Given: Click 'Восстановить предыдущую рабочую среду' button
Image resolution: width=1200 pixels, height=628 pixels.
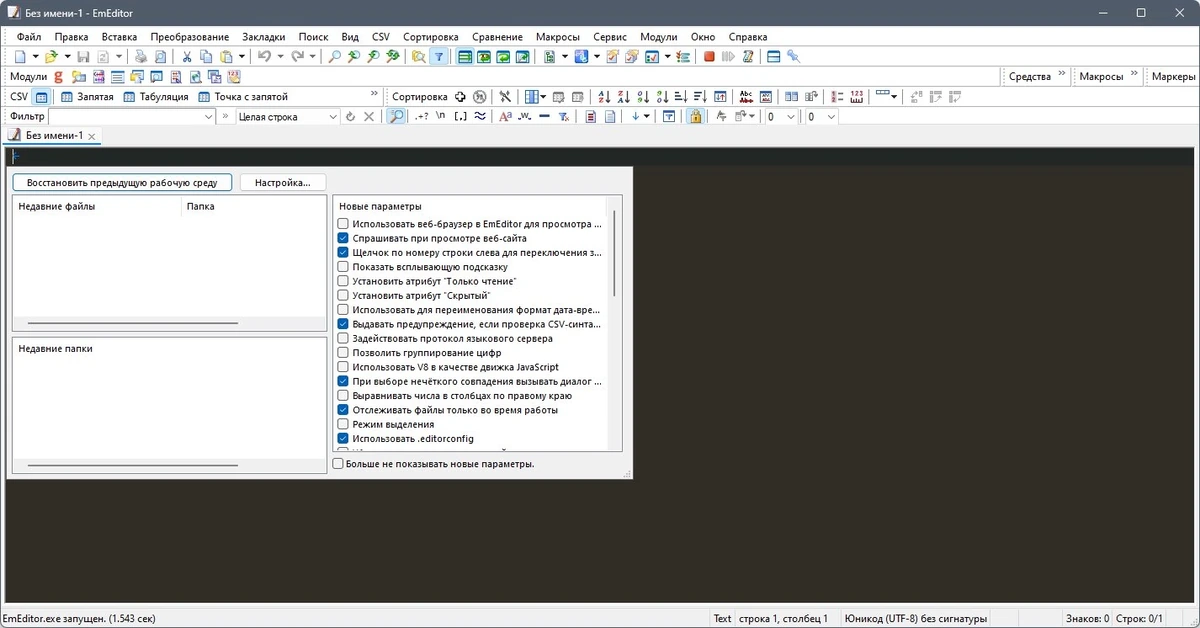Looking at the screenshot, I should (x=122, y=182).
